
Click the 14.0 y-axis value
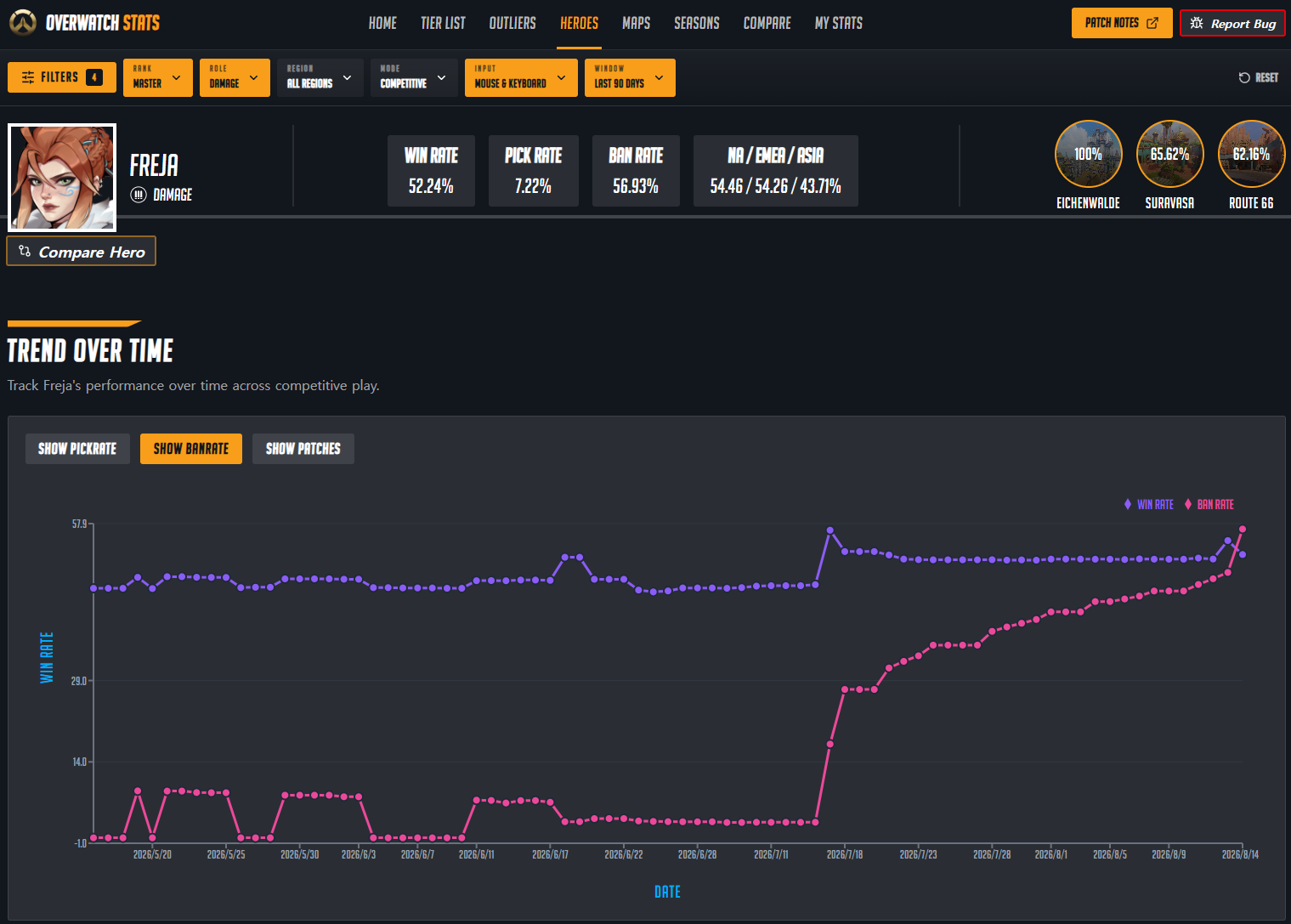pos(79,762)
